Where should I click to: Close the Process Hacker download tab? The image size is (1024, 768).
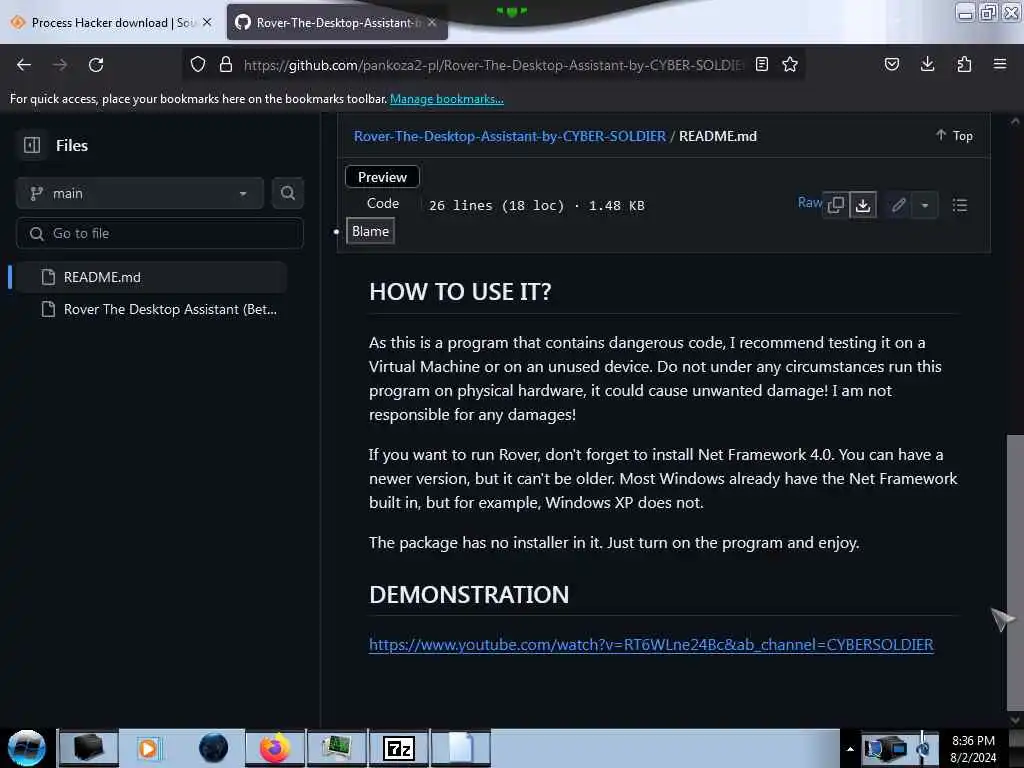coord(207,22)
